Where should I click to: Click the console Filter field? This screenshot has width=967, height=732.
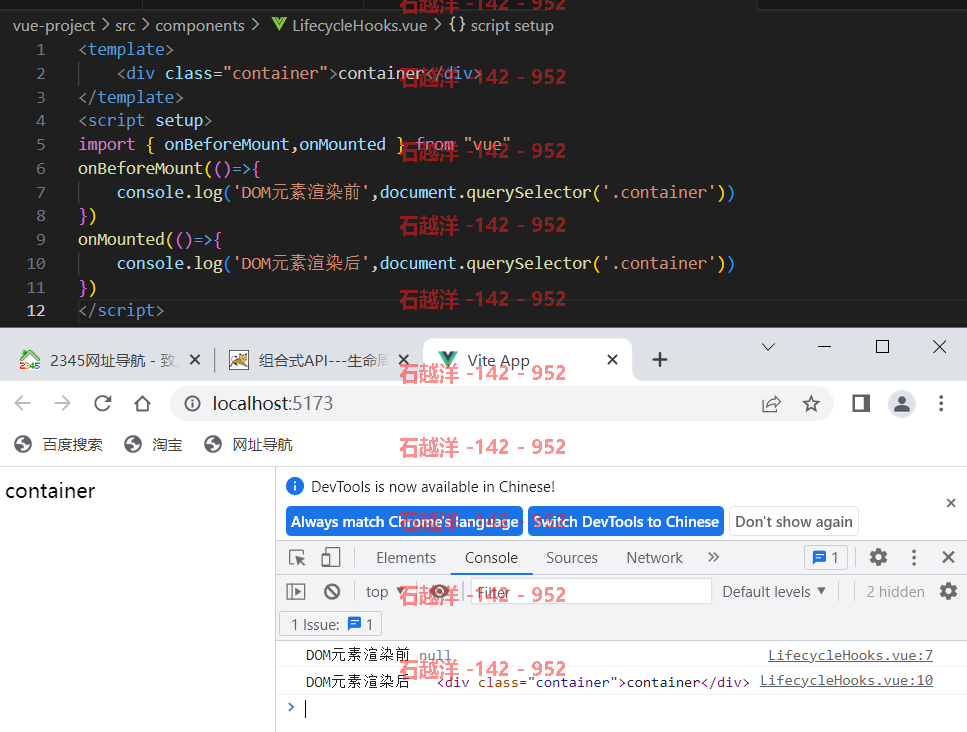pos(591,592)
